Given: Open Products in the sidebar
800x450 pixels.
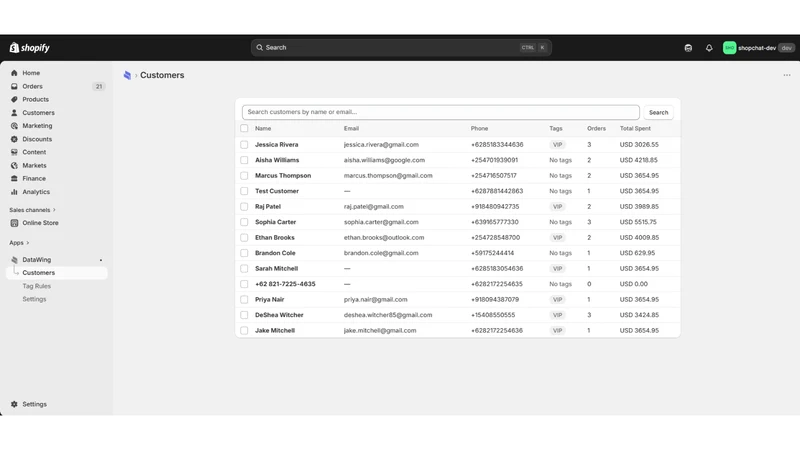Looking at the screenshot, I should click(35, 99).
